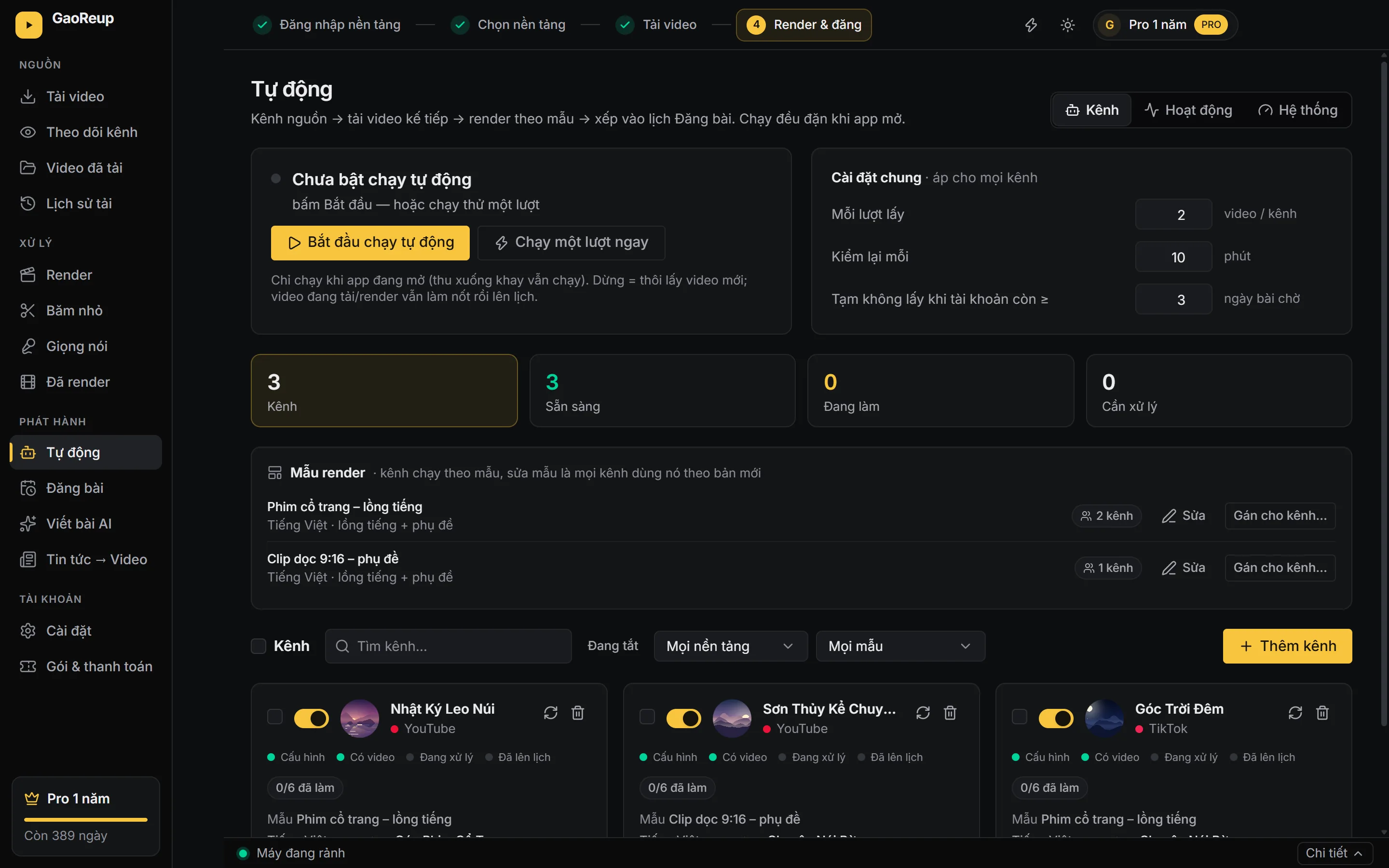Tick checkbox on Nhật Ký Leo Núi card
This screenshot has width=1389, height=868.
275,717
